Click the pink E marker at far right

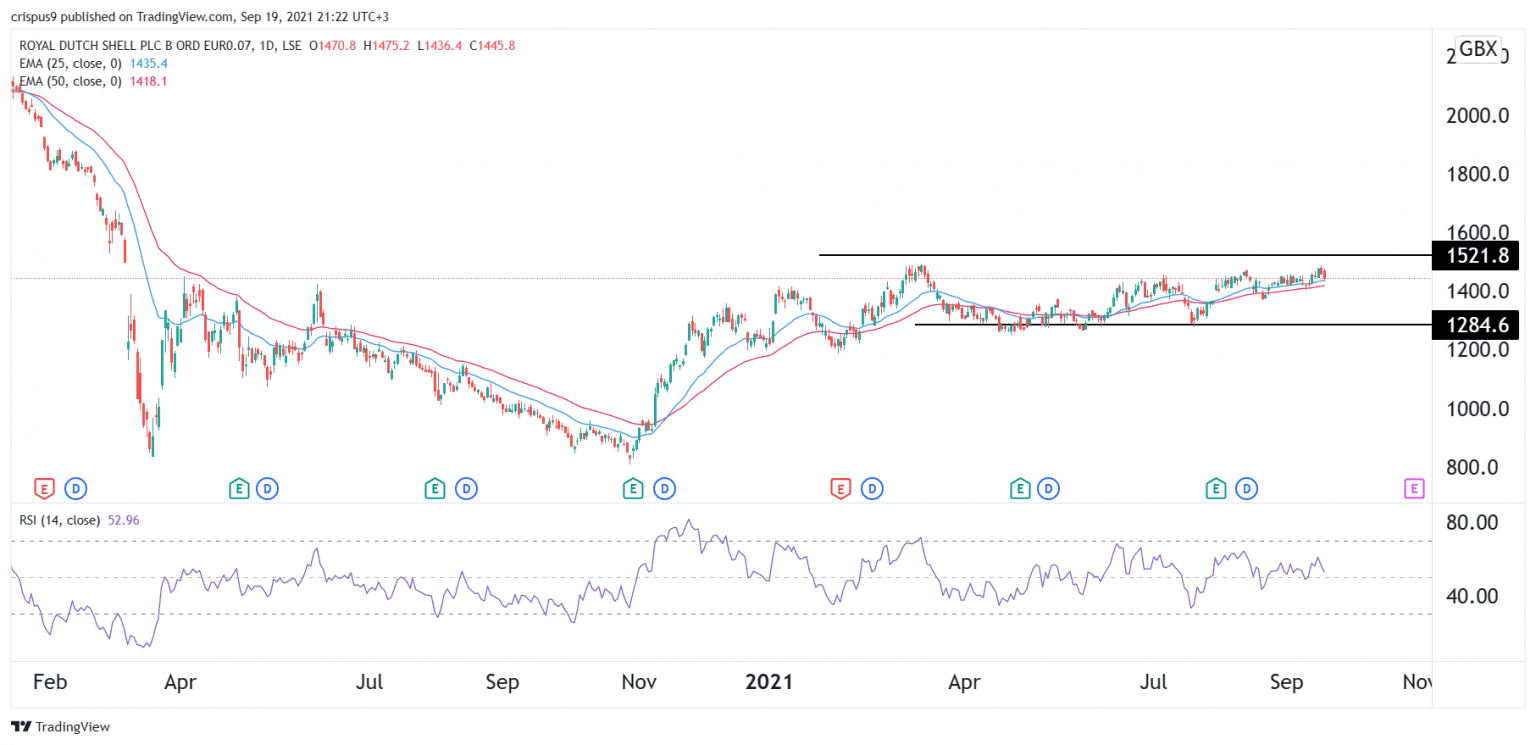point(1414,489)
